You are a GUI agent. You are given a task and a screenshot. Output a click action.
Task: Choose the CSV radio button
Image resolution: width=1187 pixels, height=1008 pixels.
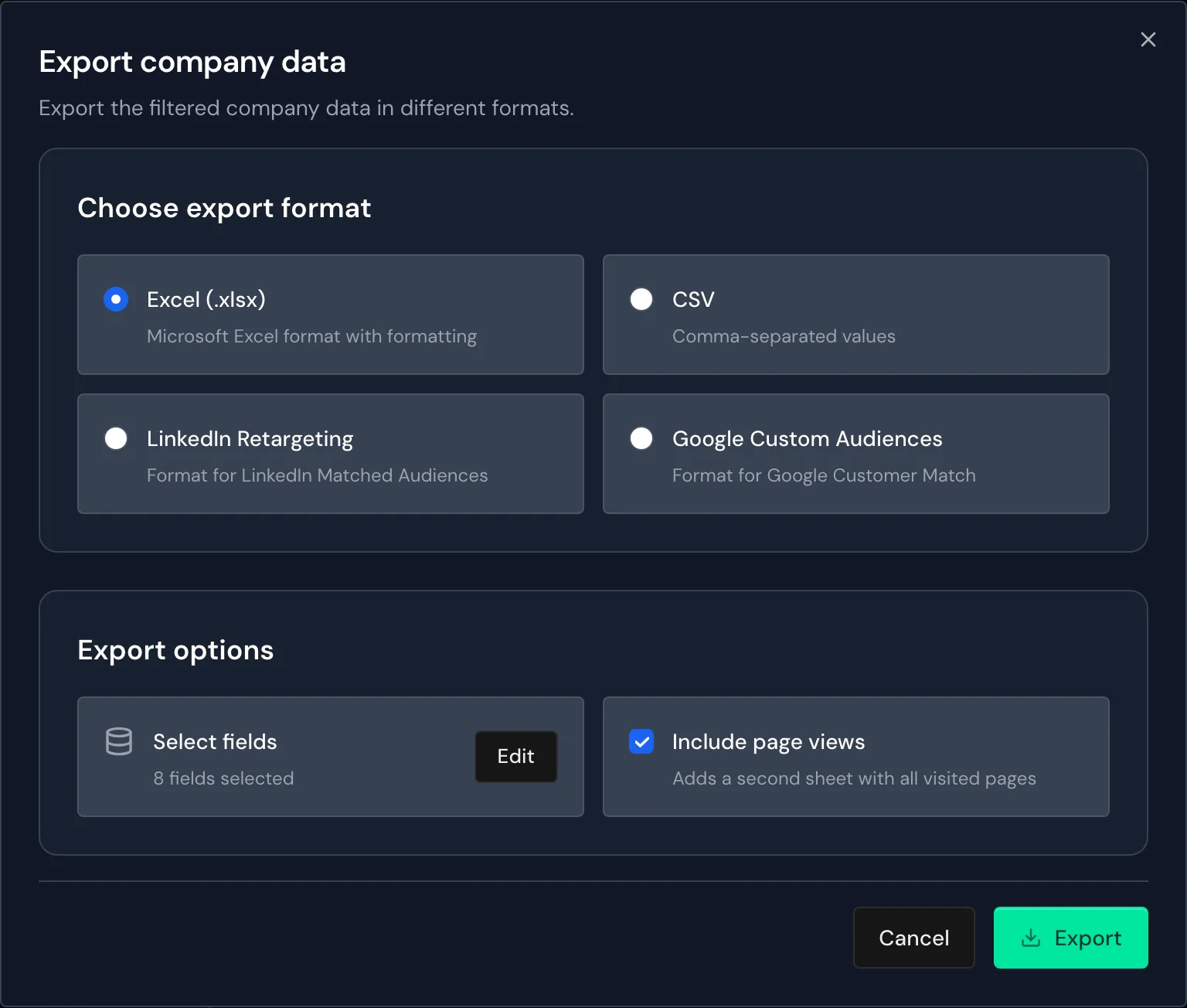(641, 299)
